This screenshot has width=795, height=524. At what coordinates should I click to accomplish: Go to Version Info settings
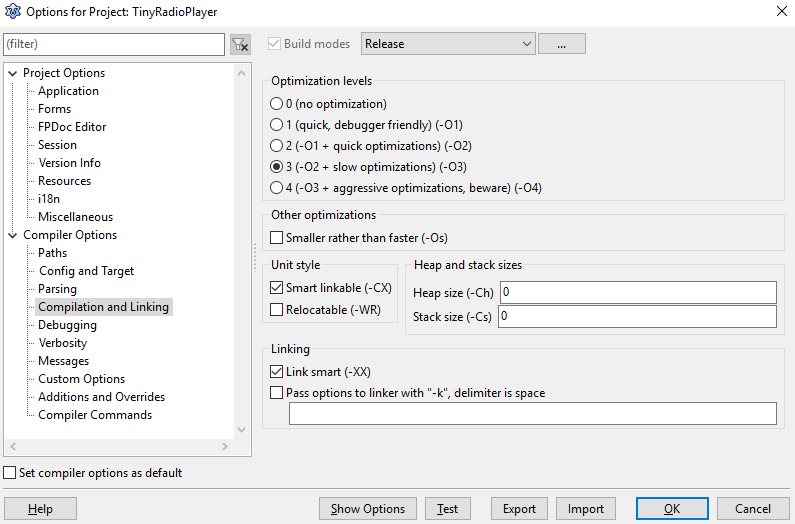click(69, 163)
